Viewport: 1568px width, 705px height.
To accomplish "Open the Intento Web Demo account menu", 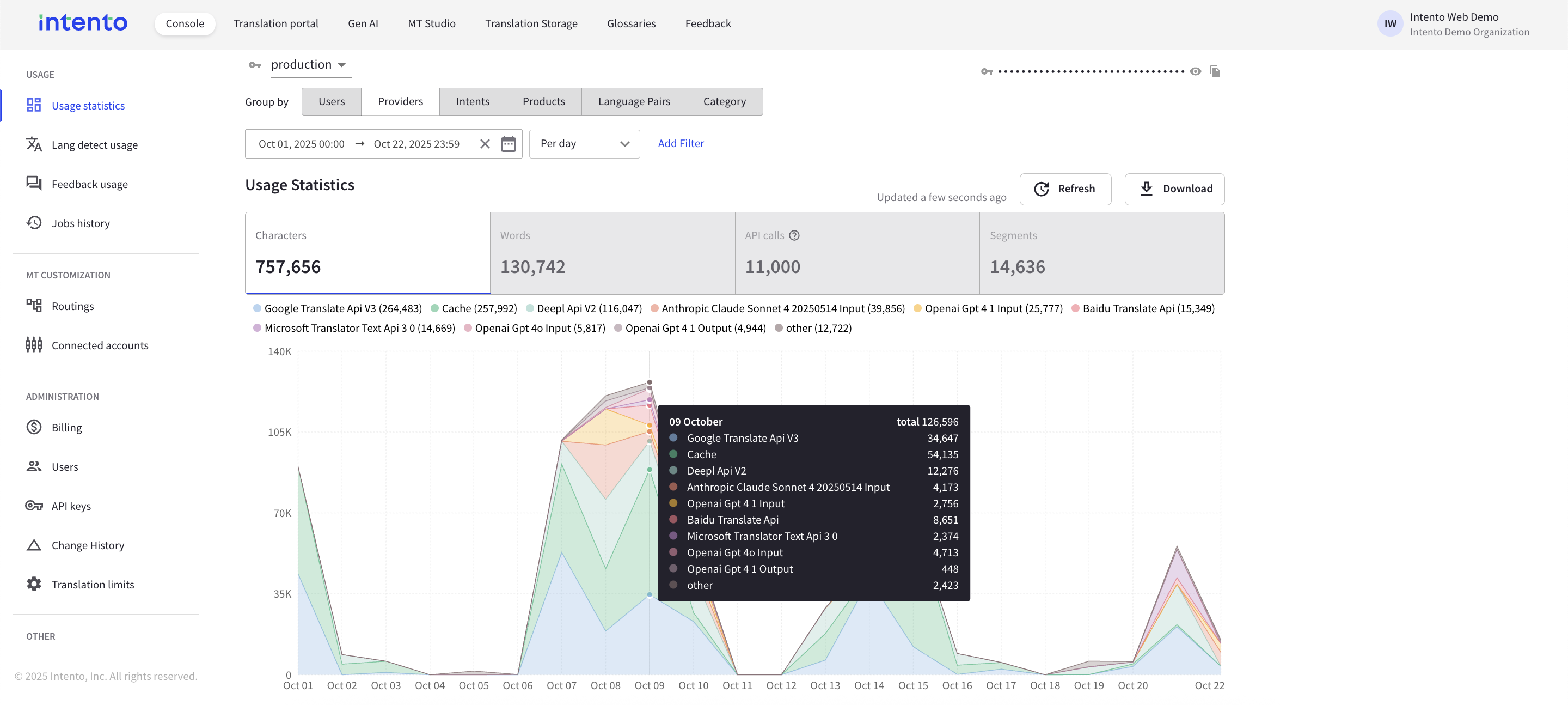I will (x=1453, y=24).
